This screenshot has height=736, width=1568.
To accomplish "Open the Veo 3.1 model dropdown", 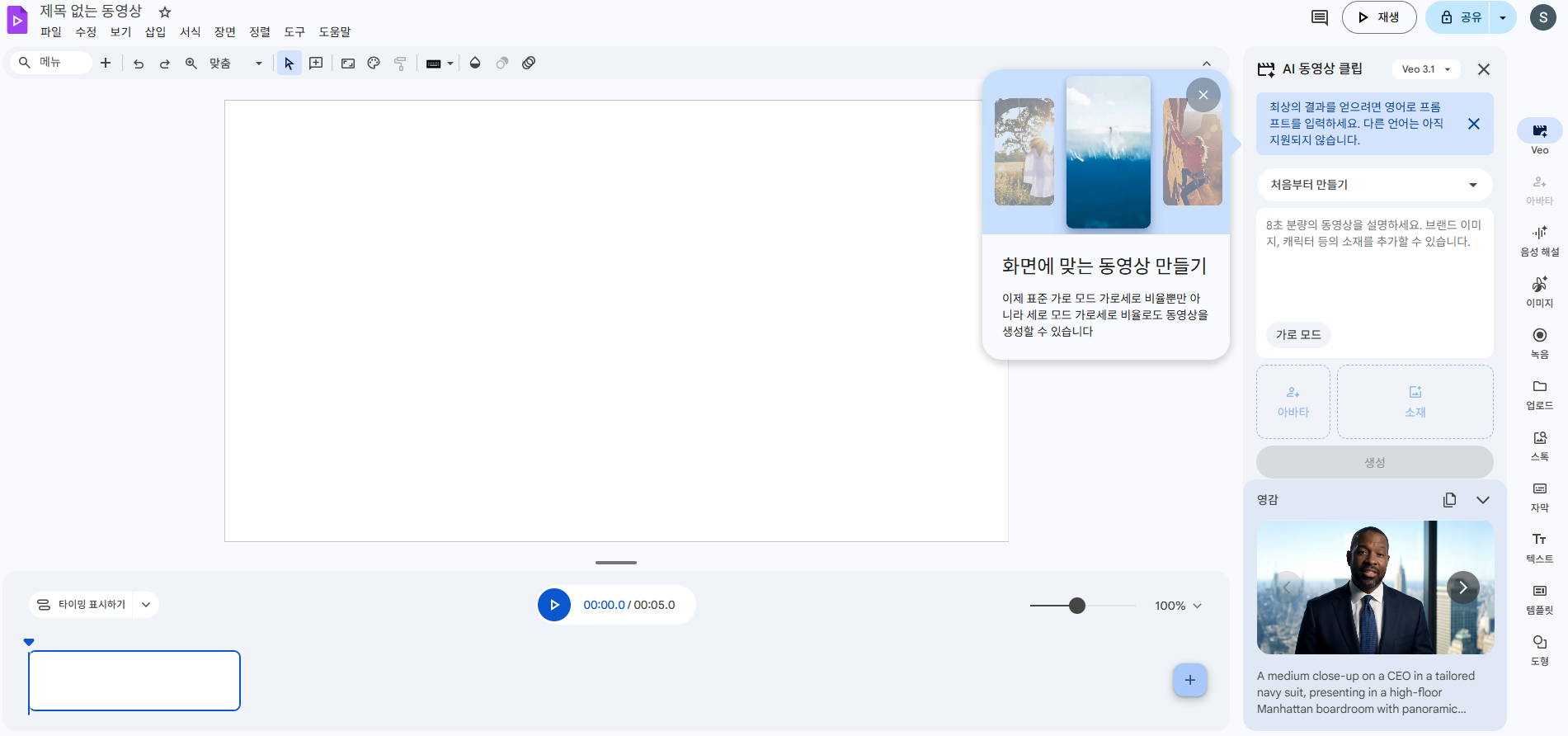I will [1426, 69].
